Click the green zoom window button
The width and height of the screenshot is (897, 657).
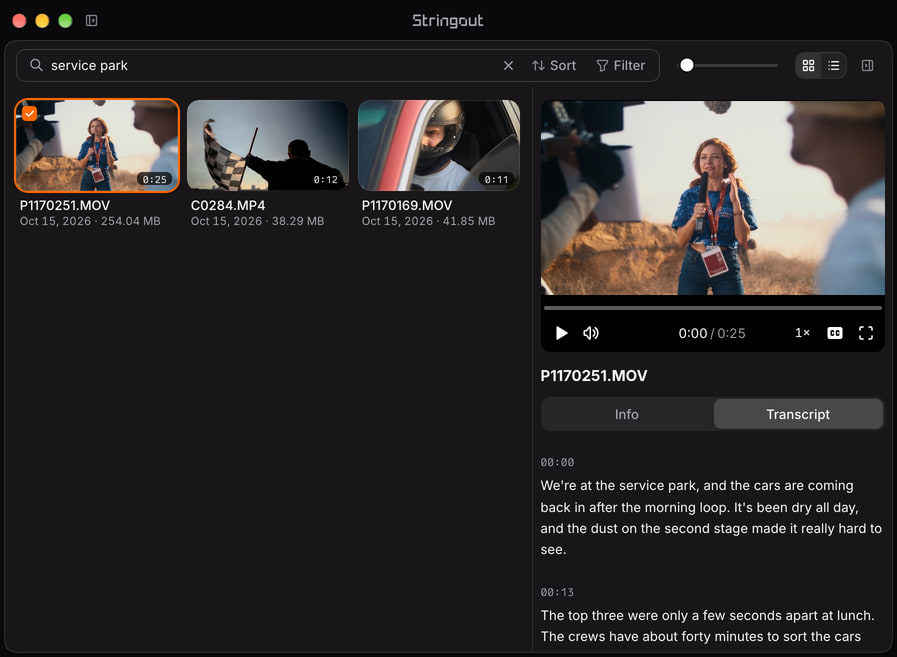pyautogui.click(x=65, y=21)
